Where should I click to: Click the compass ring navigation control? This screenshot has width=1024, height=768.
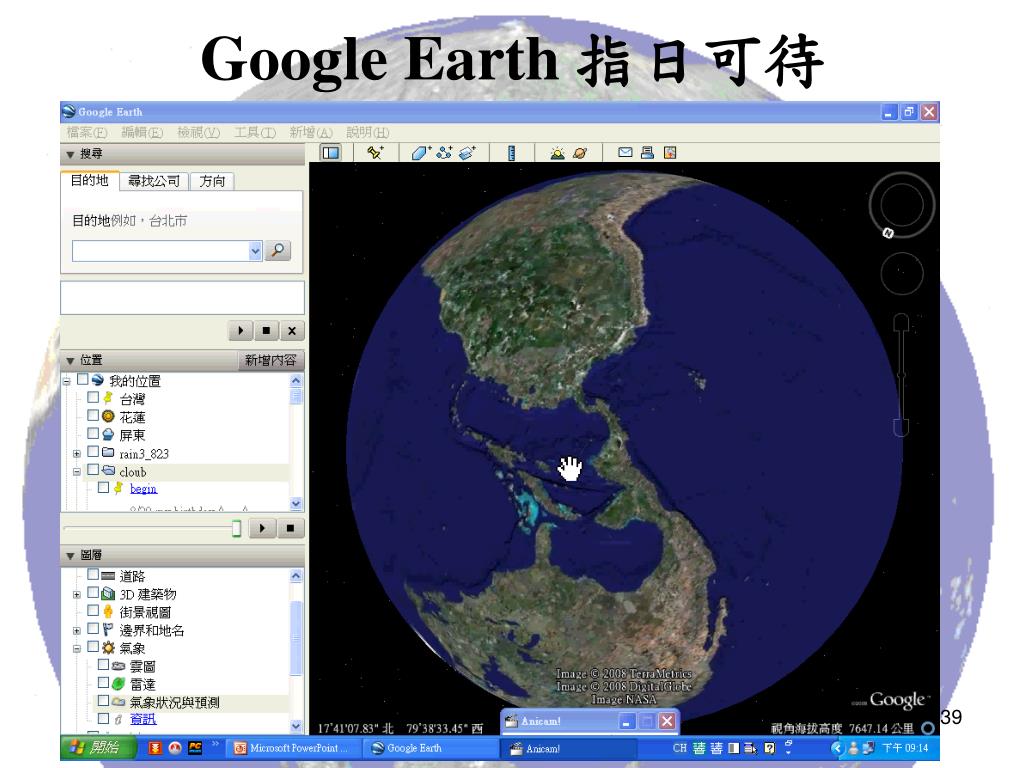pyautogui.click(x=902, y=205)
